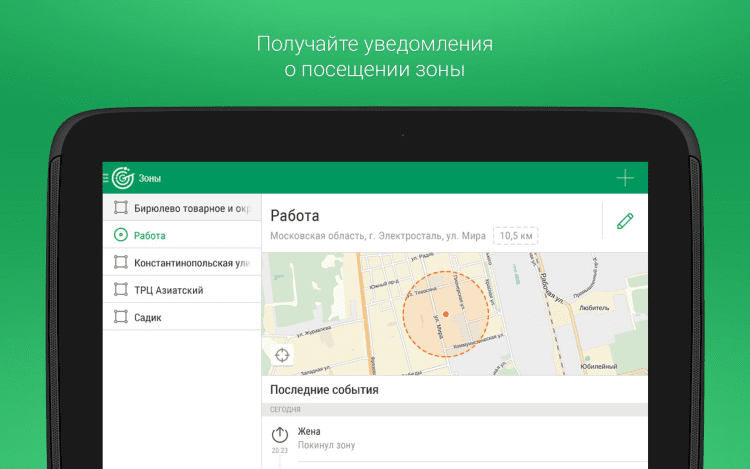Click the circular icon of Работа zone

click(121, 235)
